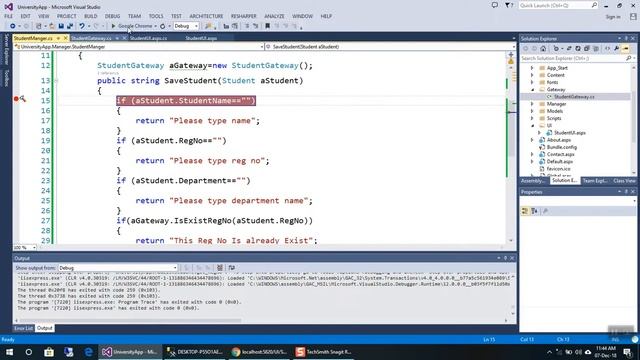Click the bookmark icon in the toolbar
This screenshot has height=360, width=640.
coord(267,26)
